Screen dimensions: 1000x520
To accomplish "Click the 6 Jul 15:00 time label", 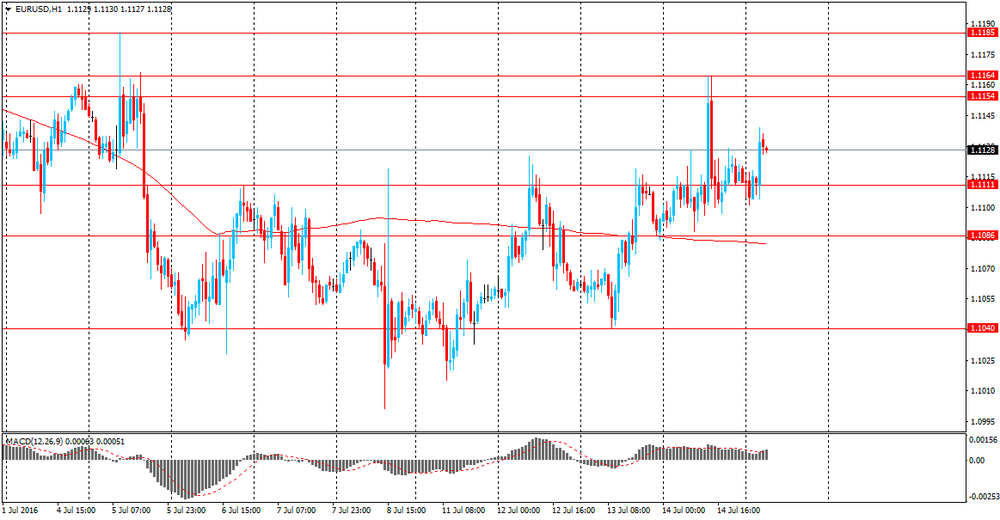I will click(241, 510).
